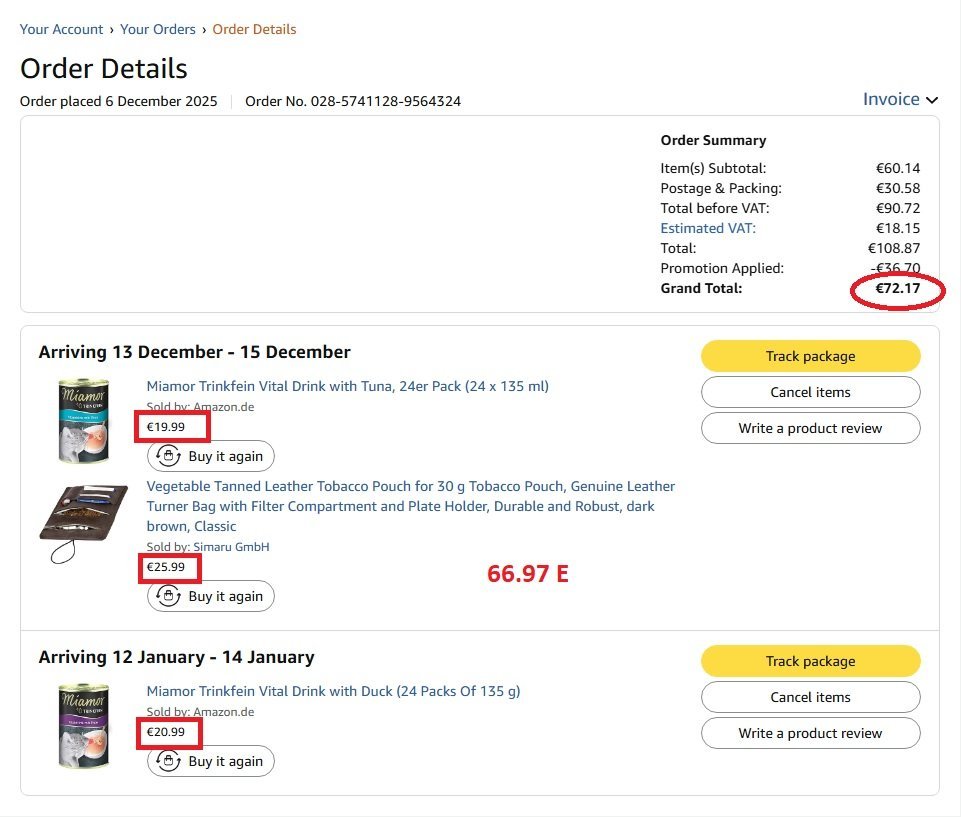
Task: Write a product review for Duck drink
Action: point(810,733)
